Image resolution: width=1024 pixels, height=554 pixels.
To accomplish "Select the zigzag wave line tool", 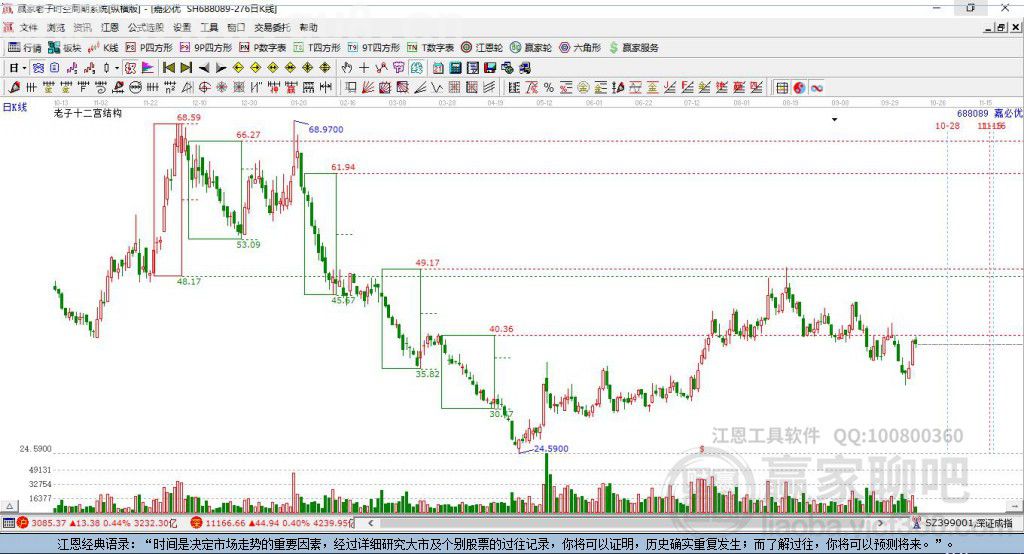I will [x=437, y=88].
